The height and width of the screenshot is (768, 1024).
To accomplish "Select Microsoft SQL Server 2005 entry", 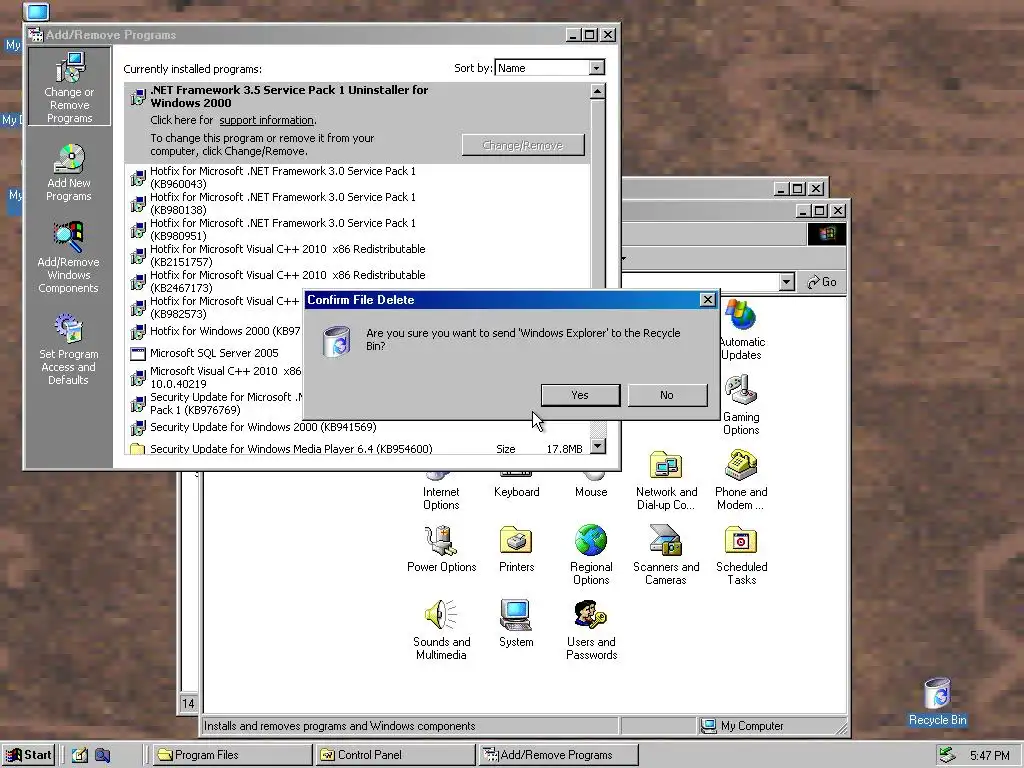I will coord(214,353).
